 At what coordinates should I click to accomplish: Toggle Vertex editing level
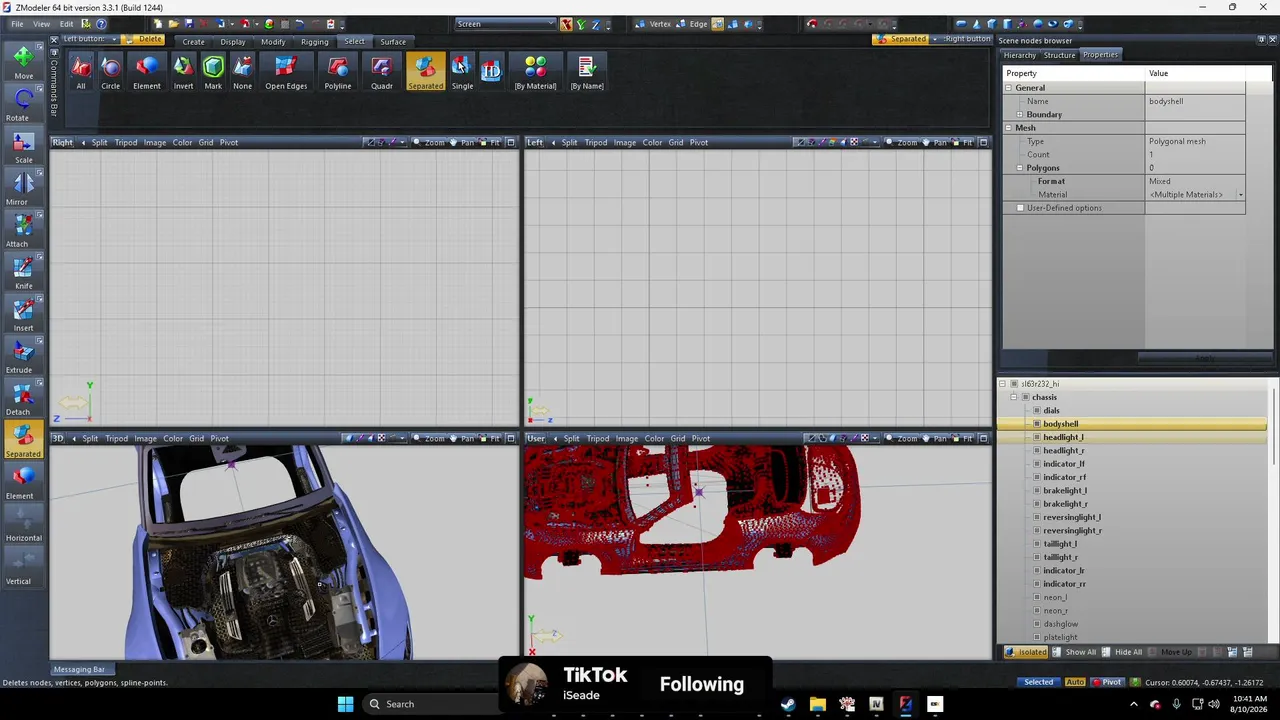tap(654, 24)
